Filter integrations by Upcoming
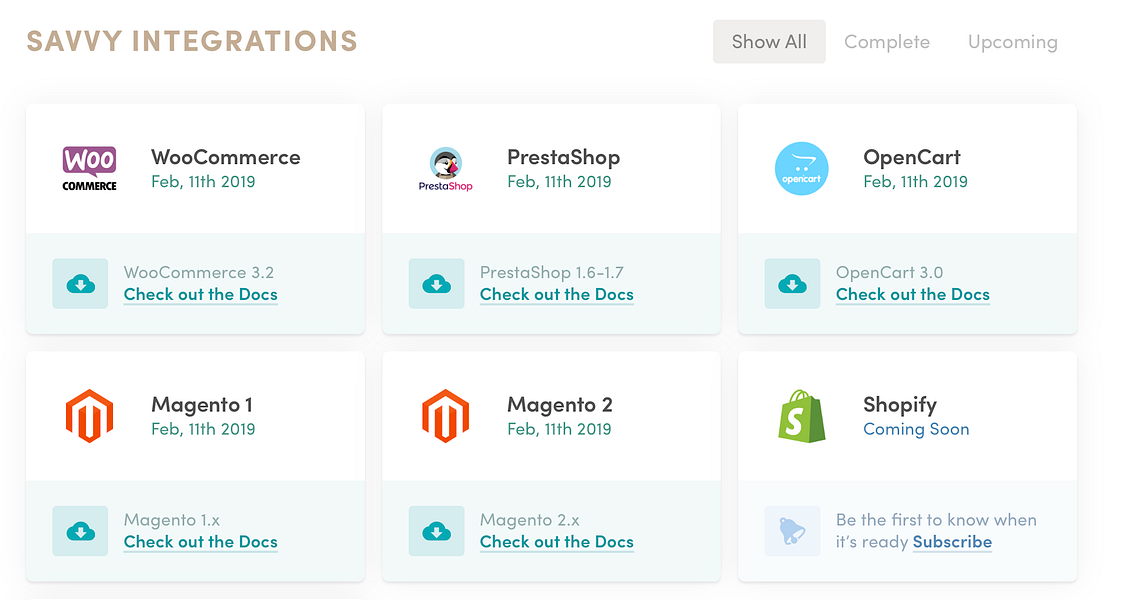Viewport: 1136px width, 600px height. tap(1012, 42)
